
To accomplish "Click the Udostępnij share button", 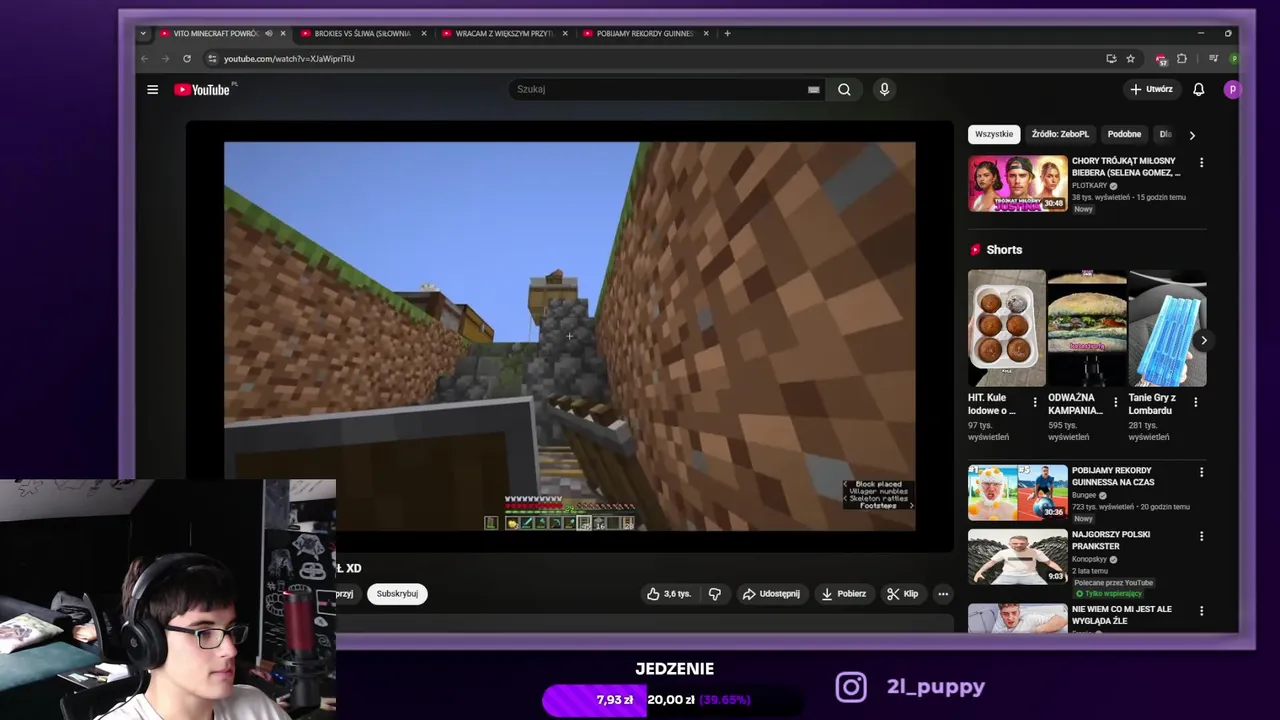I will [771, 593].
